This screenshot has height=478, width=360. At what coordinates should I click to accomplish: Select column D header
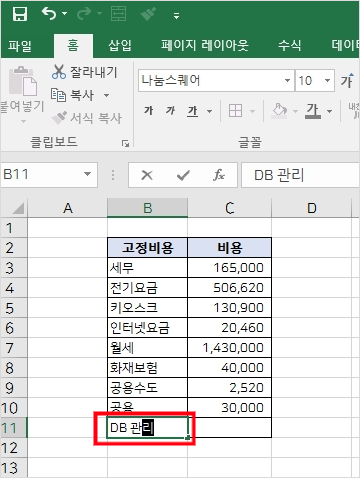click(312, 208)
